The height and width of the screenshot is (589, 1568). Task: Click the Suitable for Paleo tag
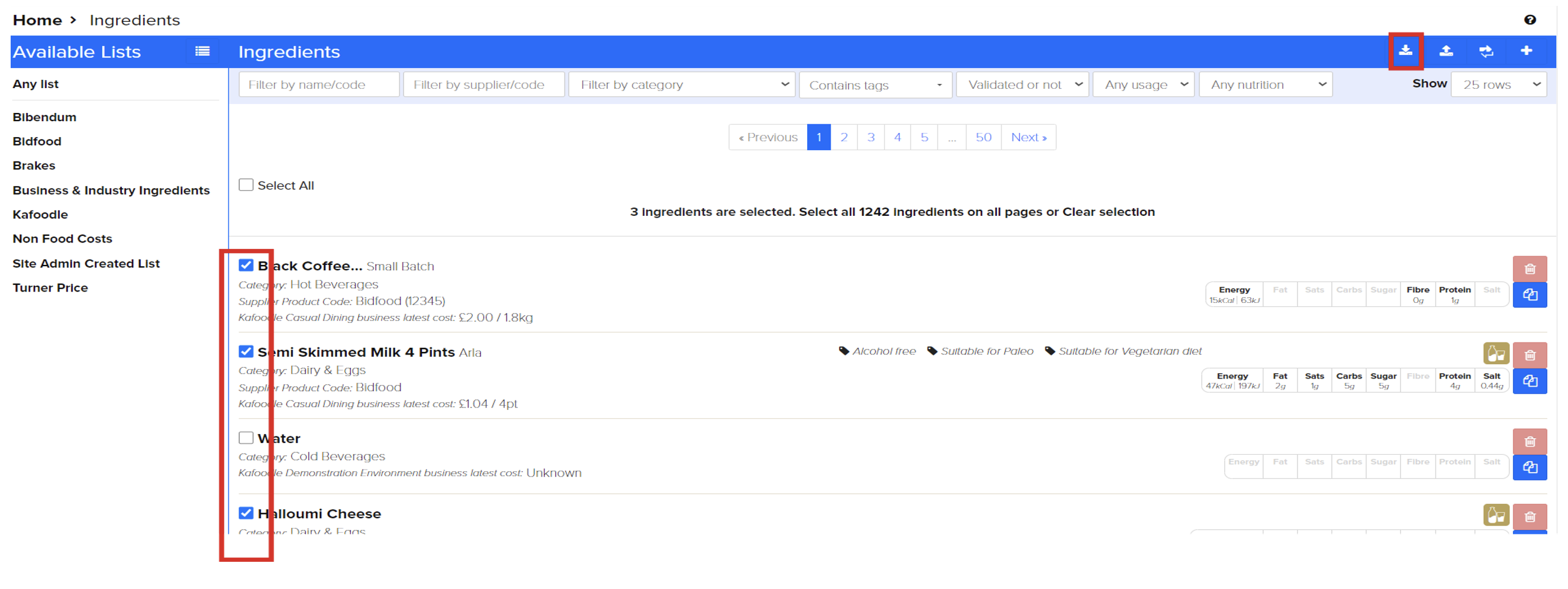[980, 351]
